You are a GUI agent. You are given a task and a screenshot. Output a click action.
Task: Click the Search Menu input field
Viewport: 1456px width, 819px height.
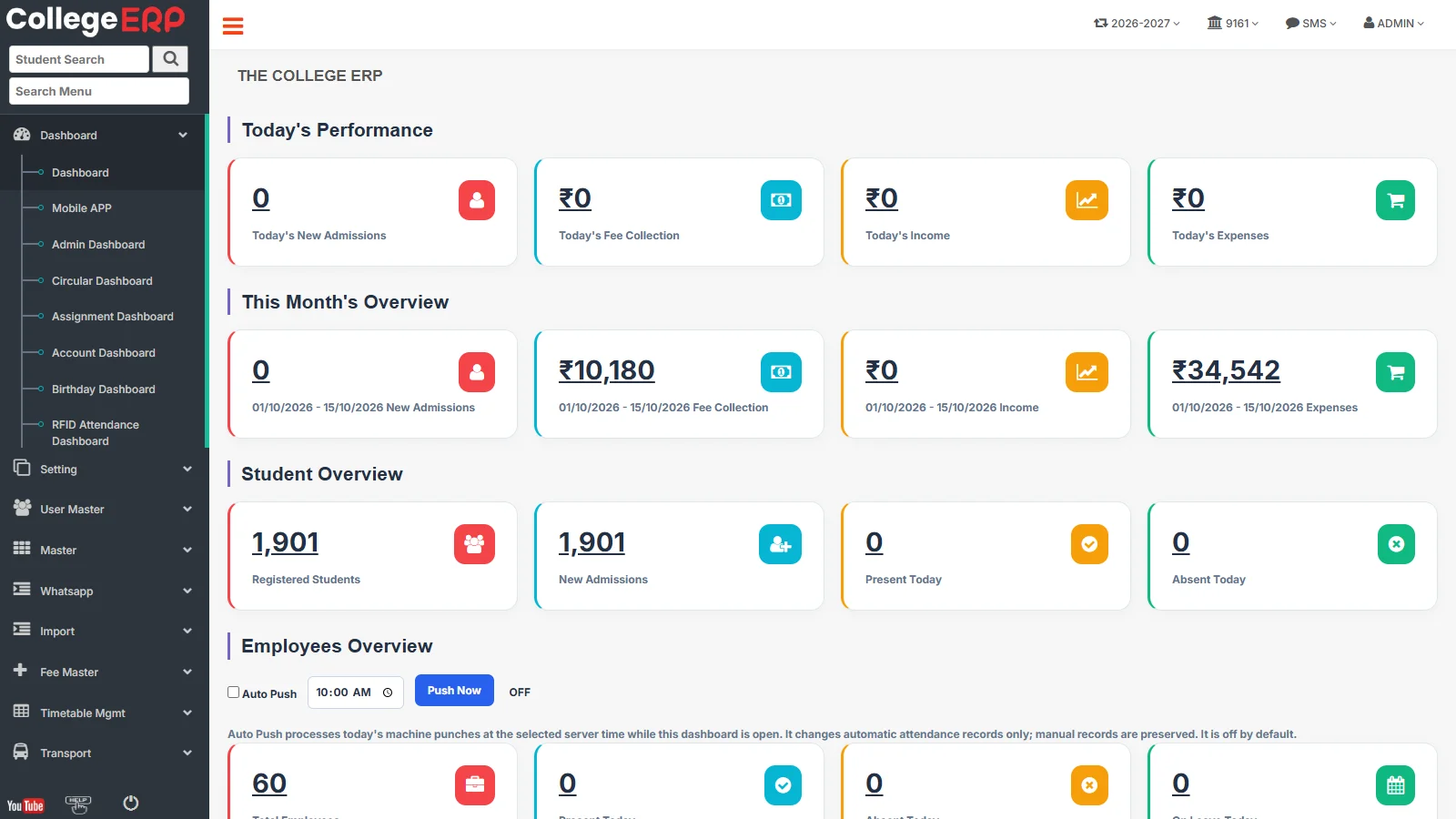point(99,91)
